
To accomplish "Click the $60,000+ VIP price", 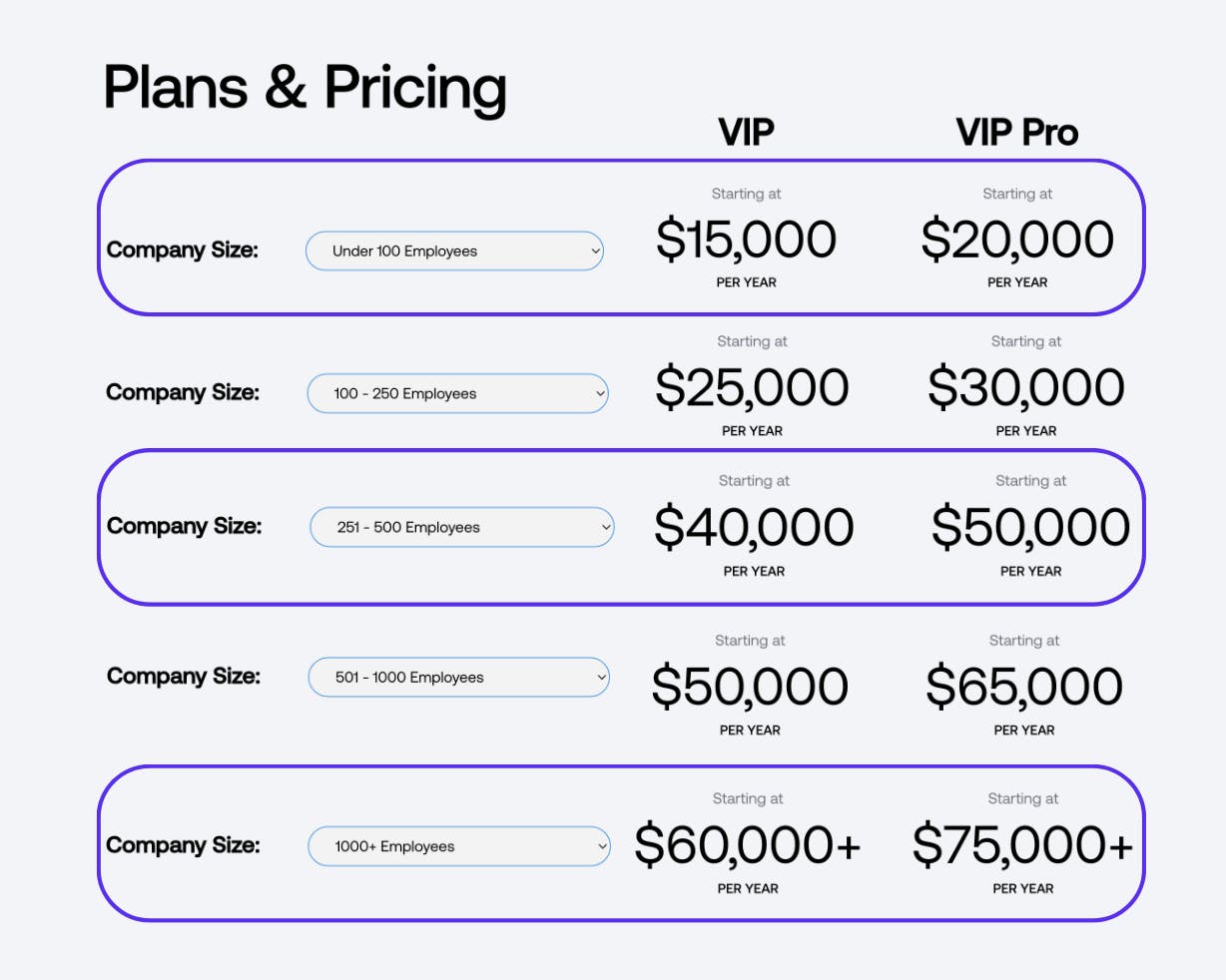I will [x=747, y=845].
